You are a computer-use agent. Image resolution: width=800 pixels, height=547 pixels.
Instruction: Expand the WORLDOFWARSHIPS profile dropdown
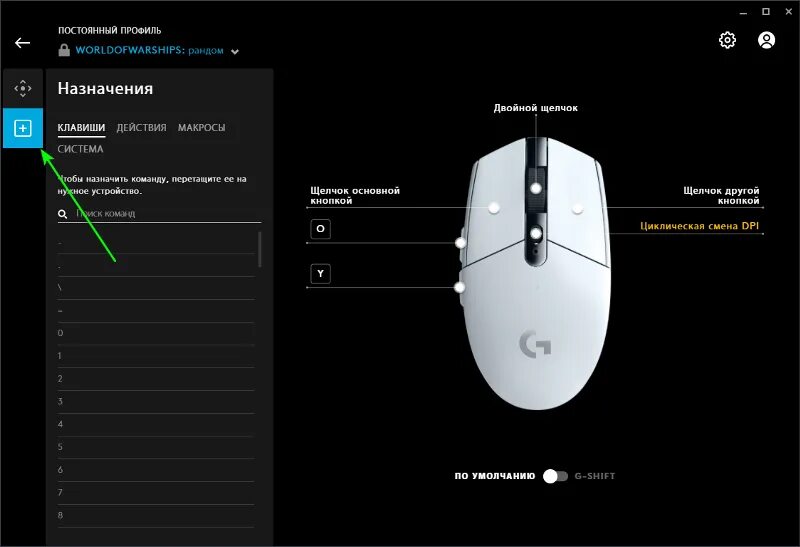pos(235,51)
